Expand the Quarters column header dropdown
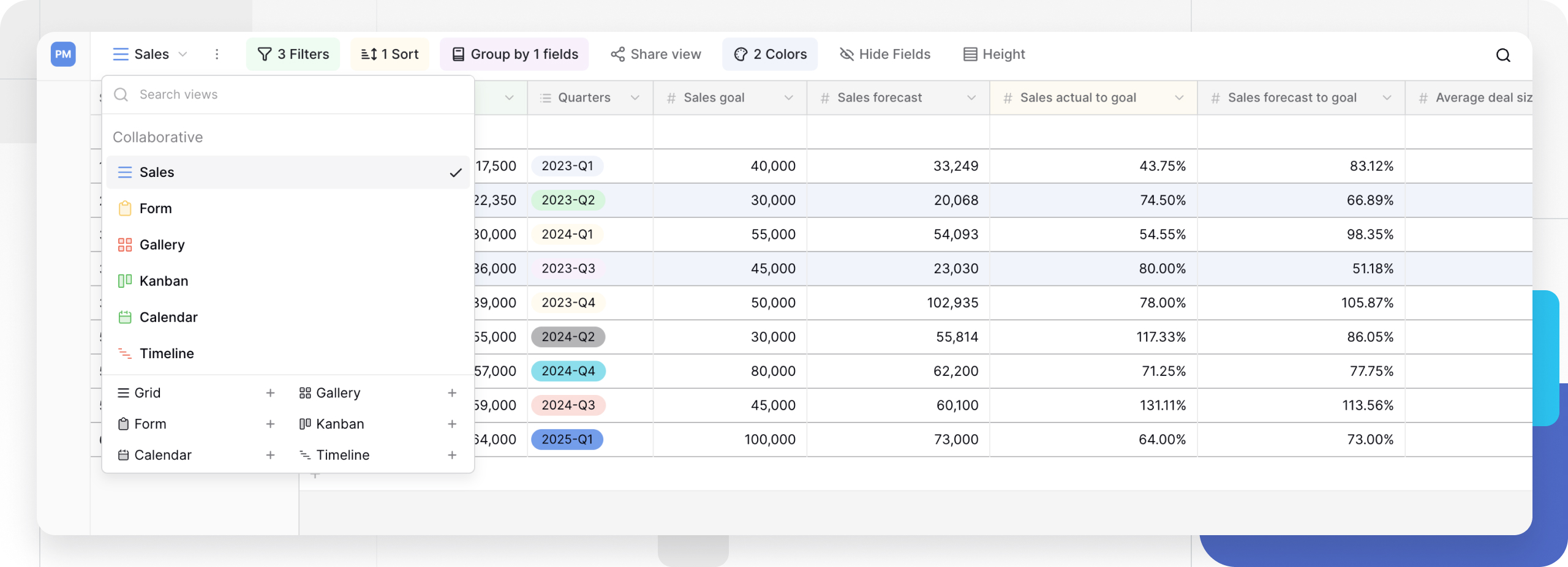The width and height of the screenshot is (1568, 567). coord(636,97)
